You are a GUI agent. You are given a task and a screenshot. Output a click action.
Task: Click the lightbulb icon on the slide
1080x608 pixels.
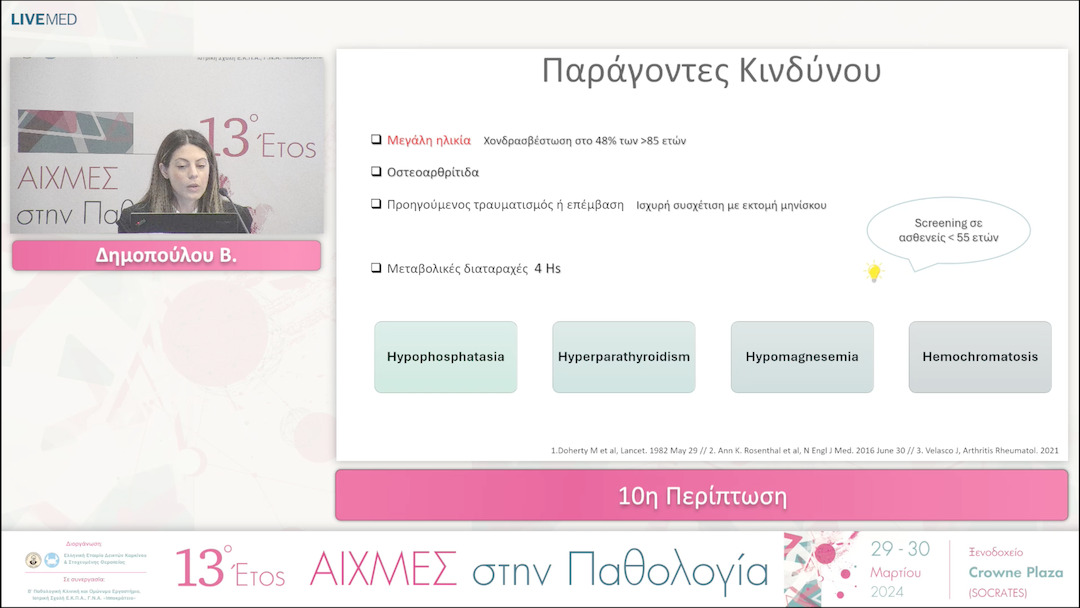pyautogui.click(x=874, y=270)
